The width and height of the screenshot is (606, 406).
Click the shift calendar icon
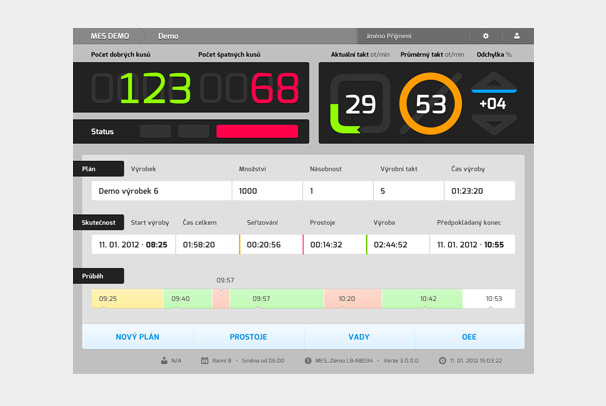click(x=205, y=360)
